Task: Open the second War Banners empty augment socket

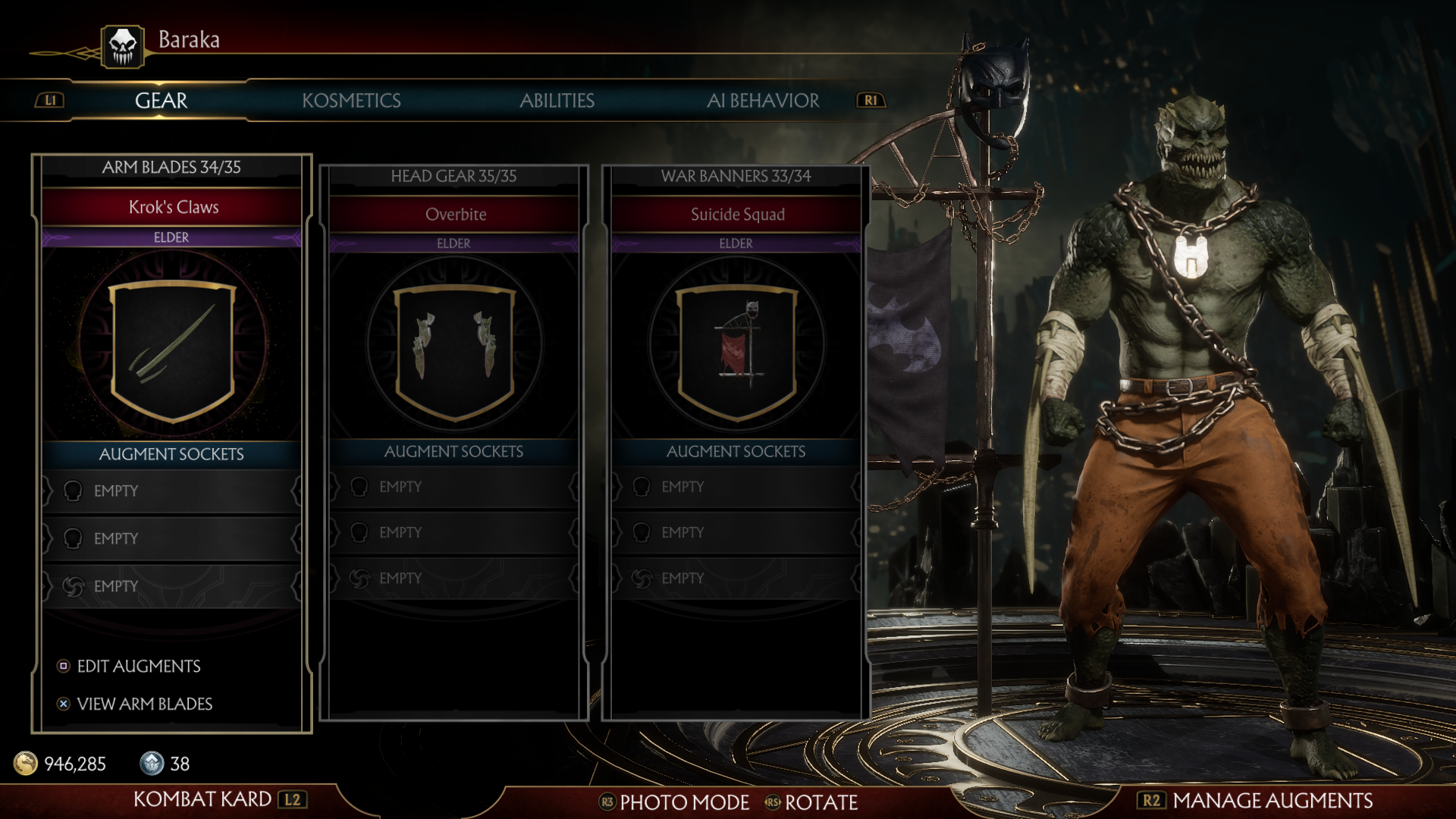Action: [736, 532]
